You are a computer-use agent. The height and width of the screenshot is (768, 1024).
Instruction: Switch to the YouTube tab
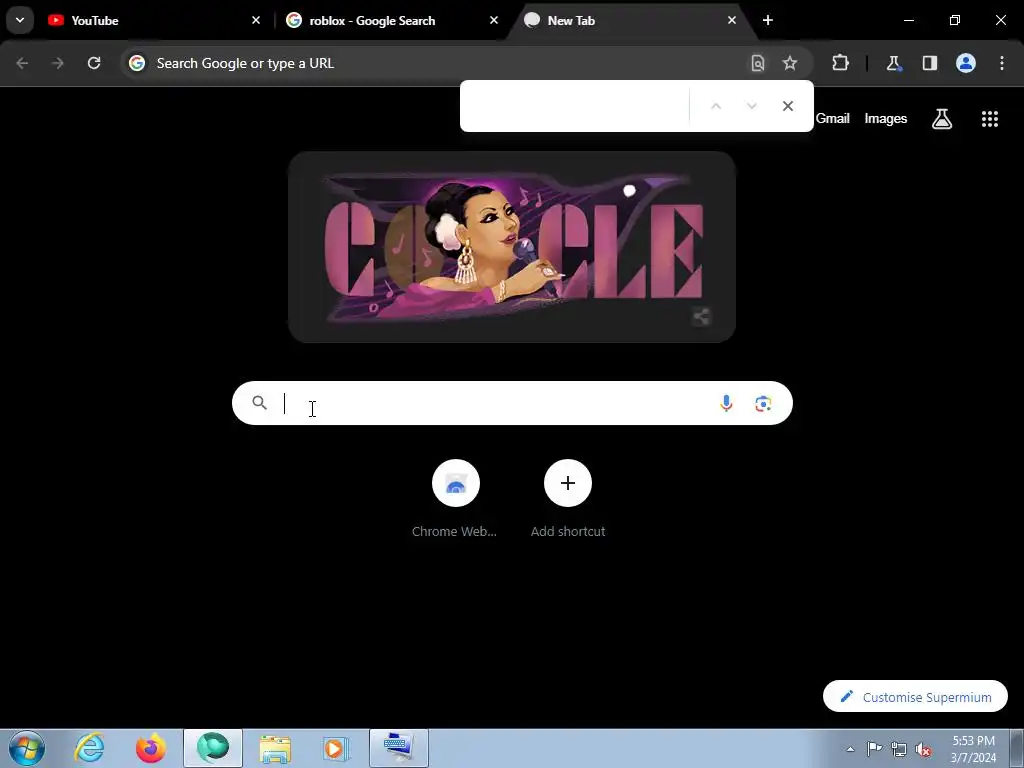154,20
